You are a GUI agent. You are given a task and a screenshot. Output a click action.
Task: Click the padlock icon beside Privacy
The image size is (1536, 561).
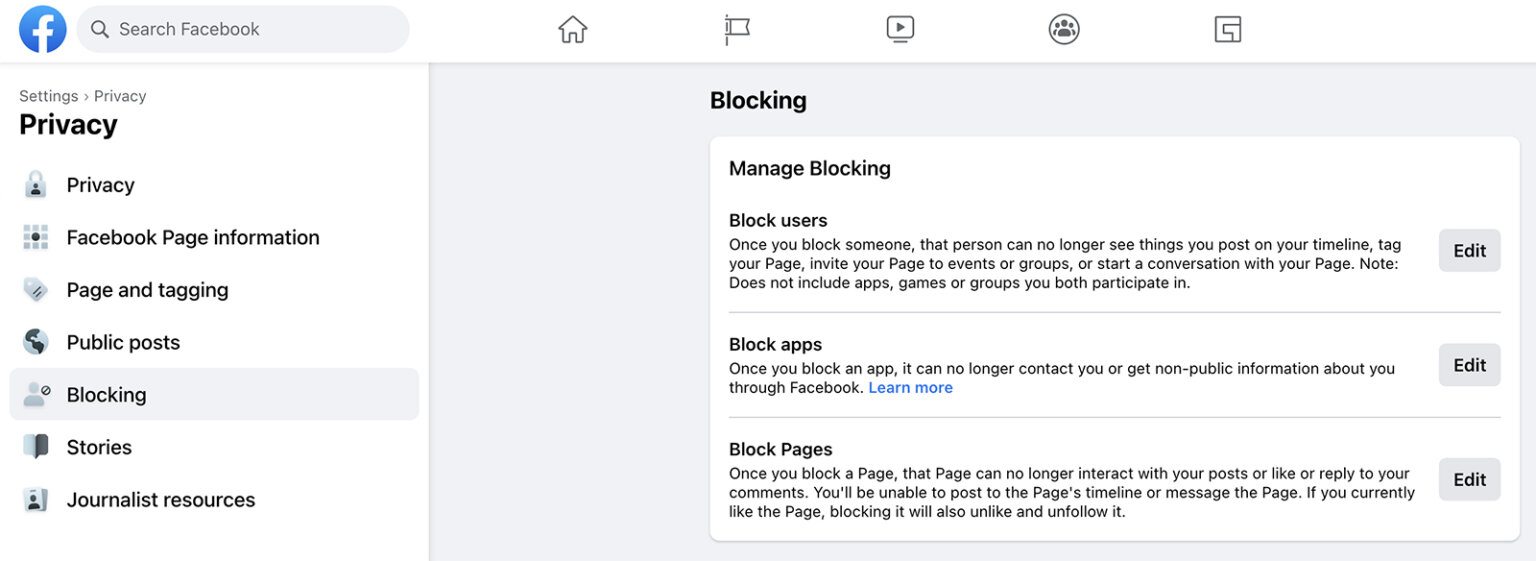click(36, 185)
